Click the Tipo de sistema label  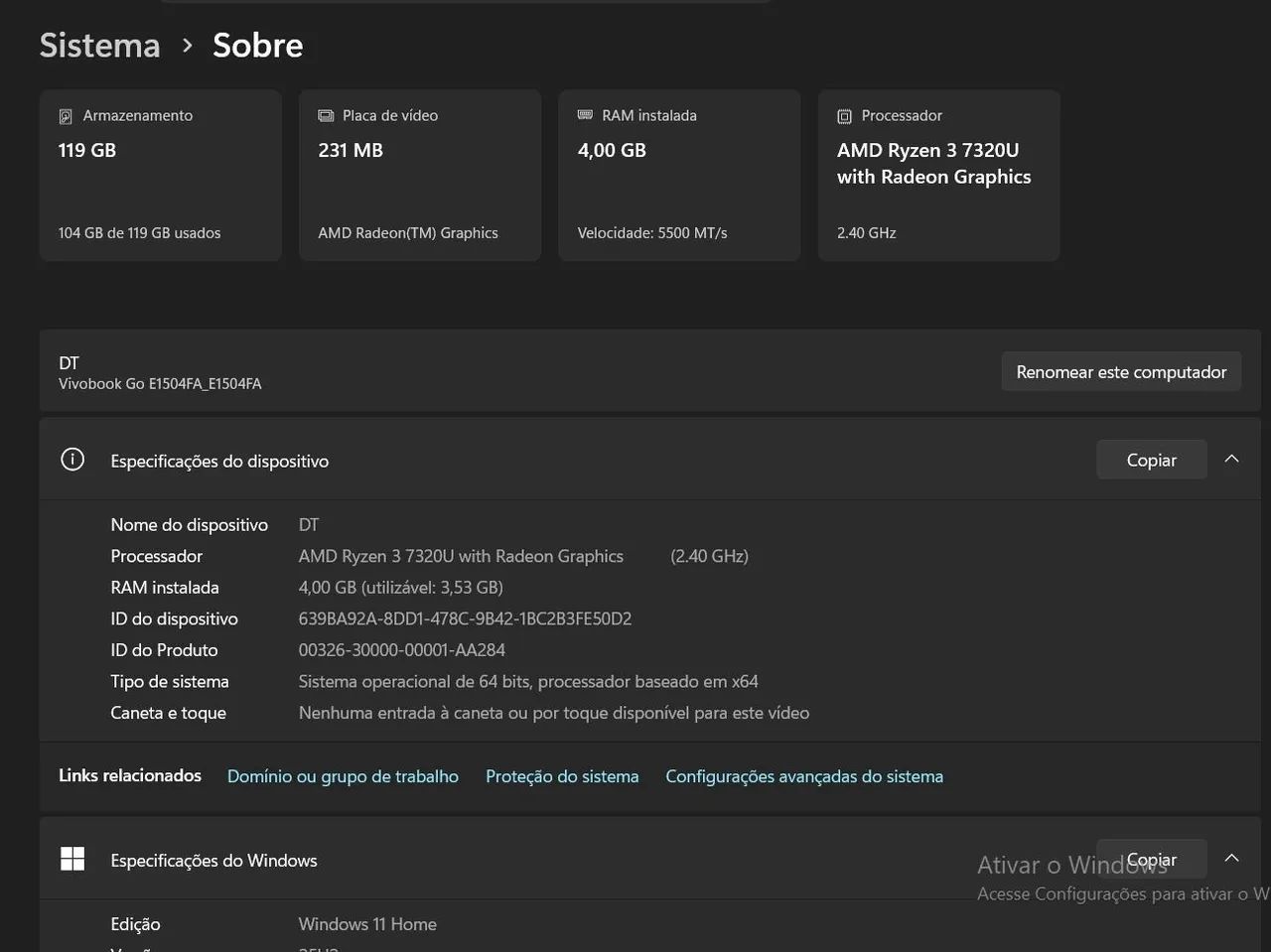coord(170,682)
